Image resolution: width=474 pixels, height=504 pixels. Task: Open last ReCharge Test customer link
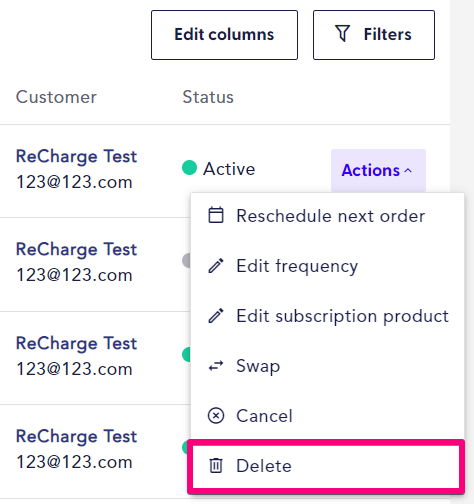(x=76, y=436)
